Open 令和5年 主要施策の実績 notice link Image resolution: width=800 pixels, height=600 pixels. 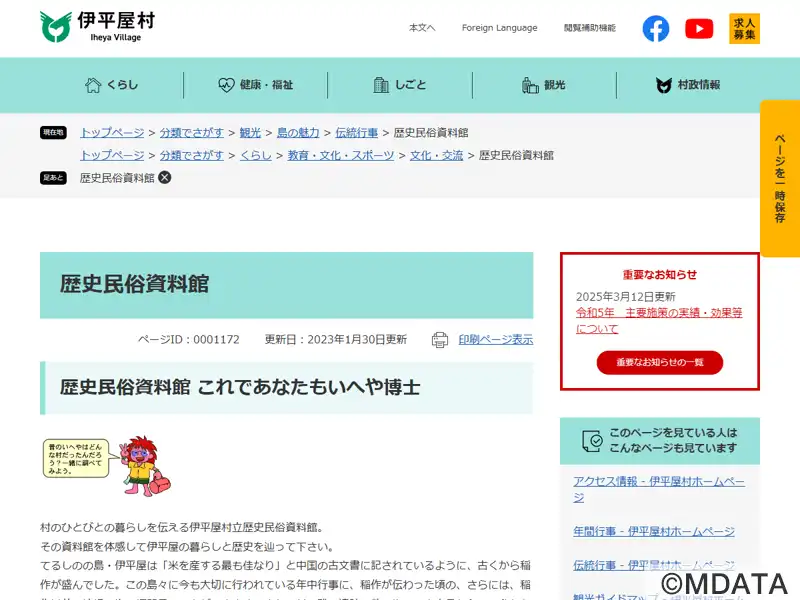(x=658, y=320)
